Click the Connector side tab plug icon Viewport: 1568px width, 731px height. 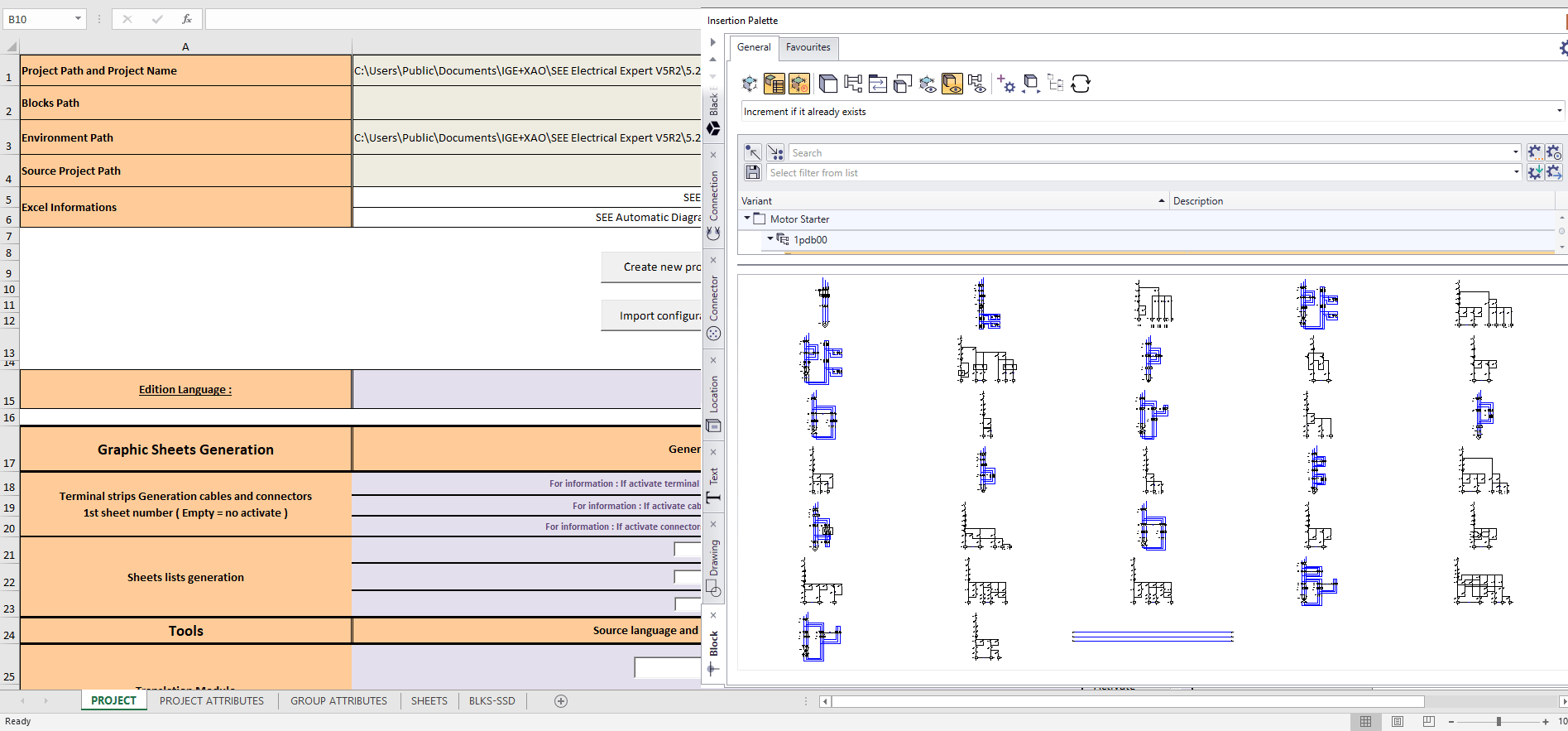713,334
